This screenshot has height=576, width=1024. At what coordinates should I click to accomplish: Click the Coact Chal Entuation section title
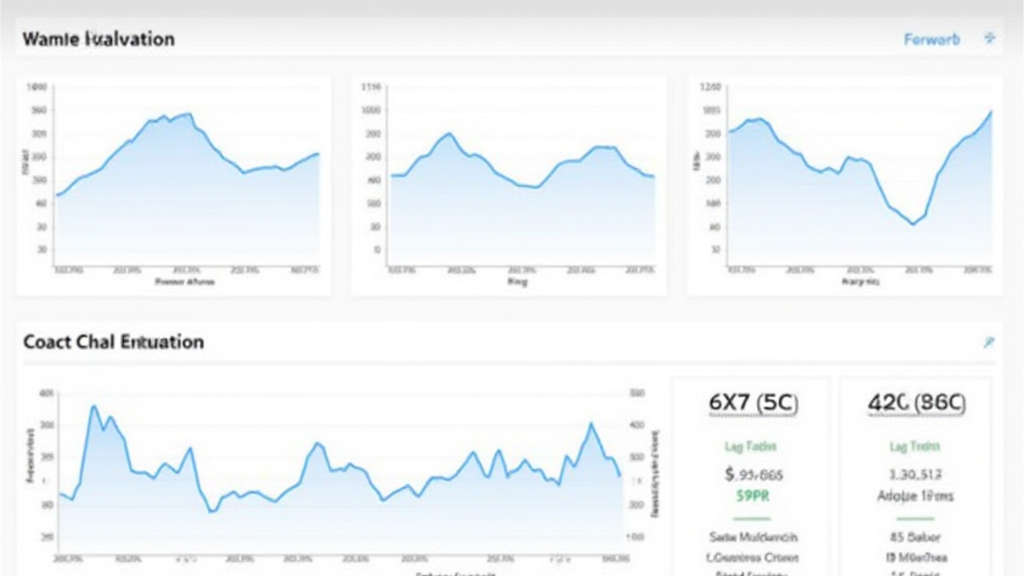[113, 342]
